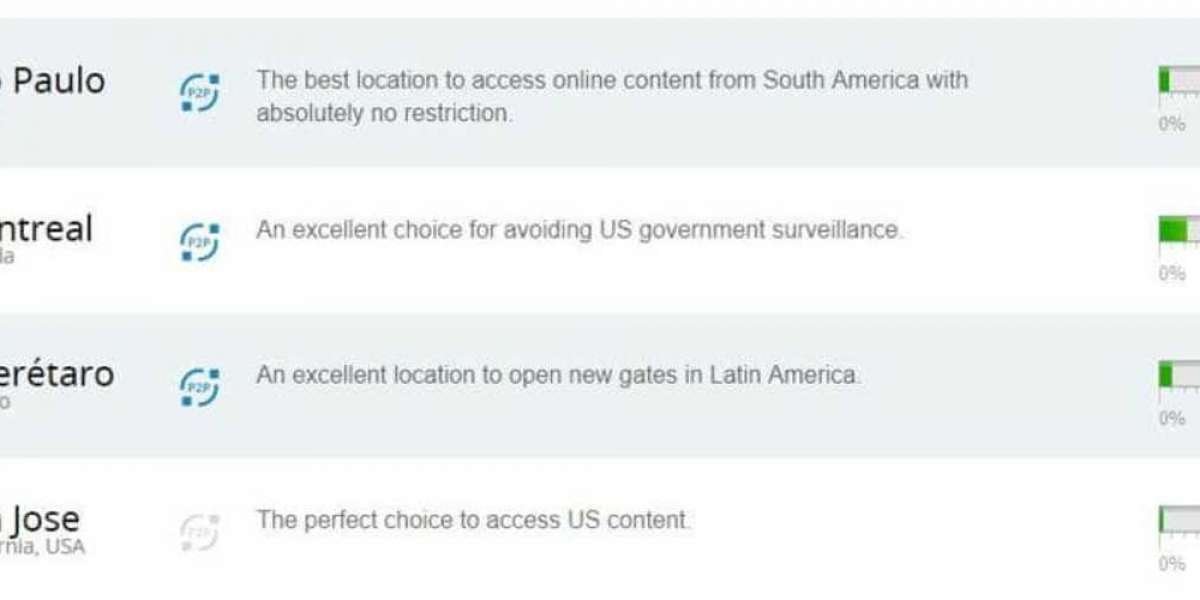The width and height of the screenshot is (1200, 600).
Task: Click the San Jose server load bar
Action: point(1179,521)
